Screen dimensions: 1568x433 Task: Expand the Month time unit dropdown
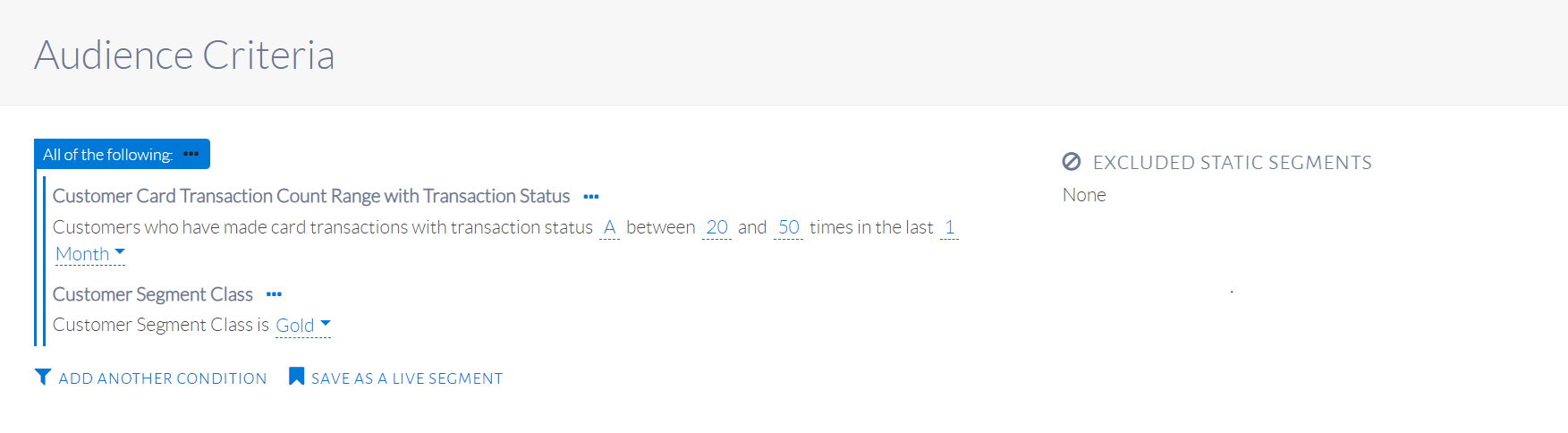click(x=82, y=254)
